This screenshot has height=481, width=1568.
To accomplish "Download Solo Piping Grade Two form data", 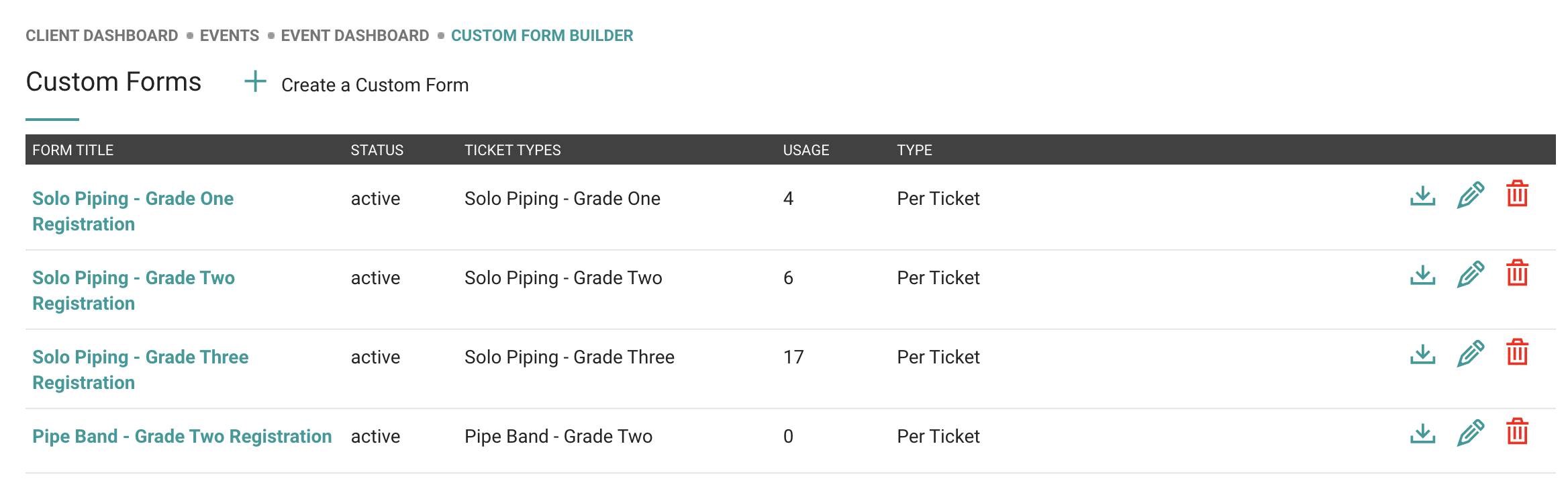I will point(1422,275).
